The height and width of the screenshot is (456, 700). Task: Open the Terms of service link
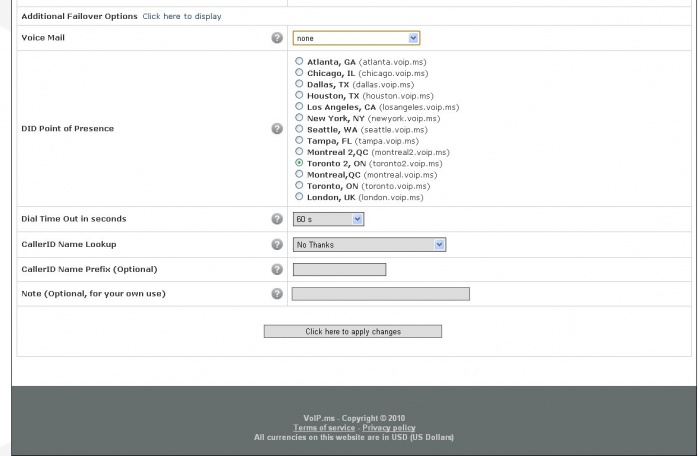pos(324,428)
